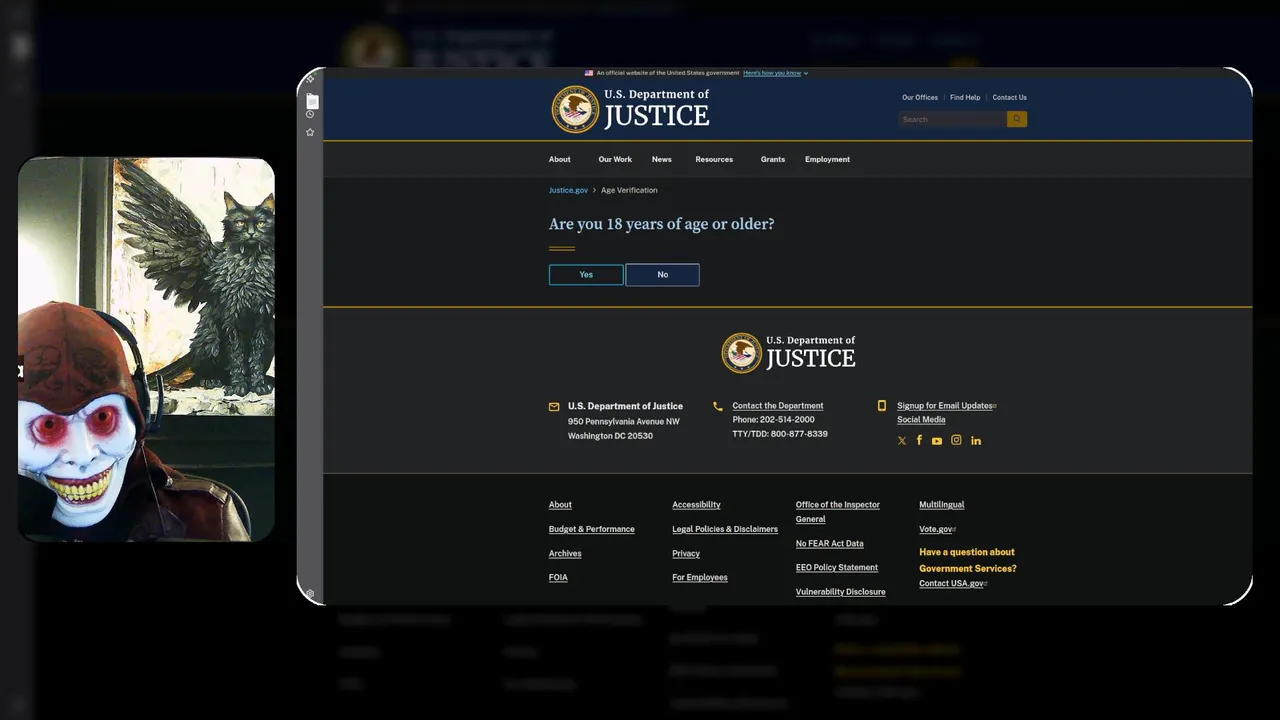The image size is (1280, 720).
Task: Open the Grants menu item
Action: (x=773, y=159)
